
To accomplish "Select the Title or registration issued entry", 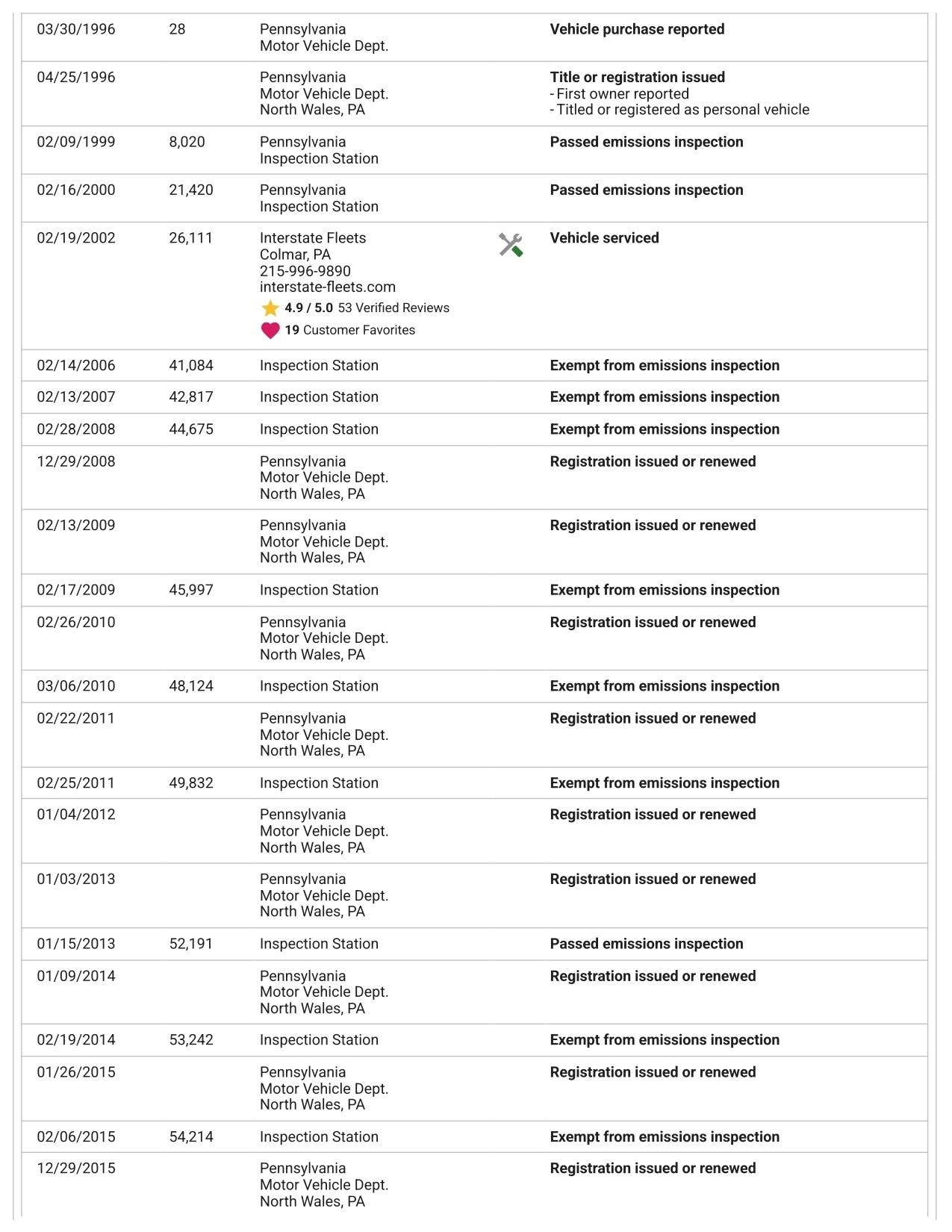I will (x=637, y=77).
